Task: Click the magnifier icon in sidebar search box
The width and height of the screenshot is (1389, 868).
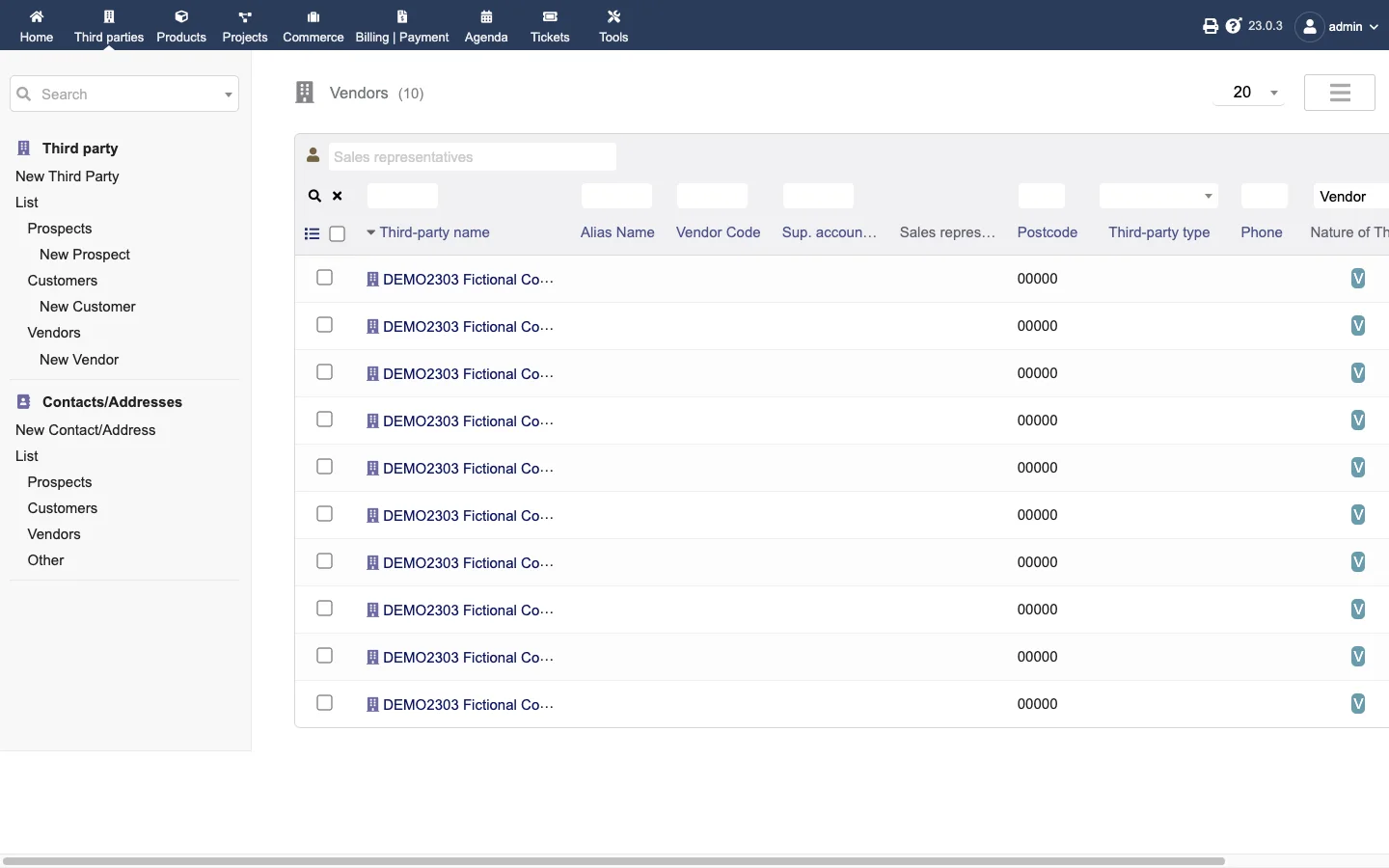Action: coord(24,94)
